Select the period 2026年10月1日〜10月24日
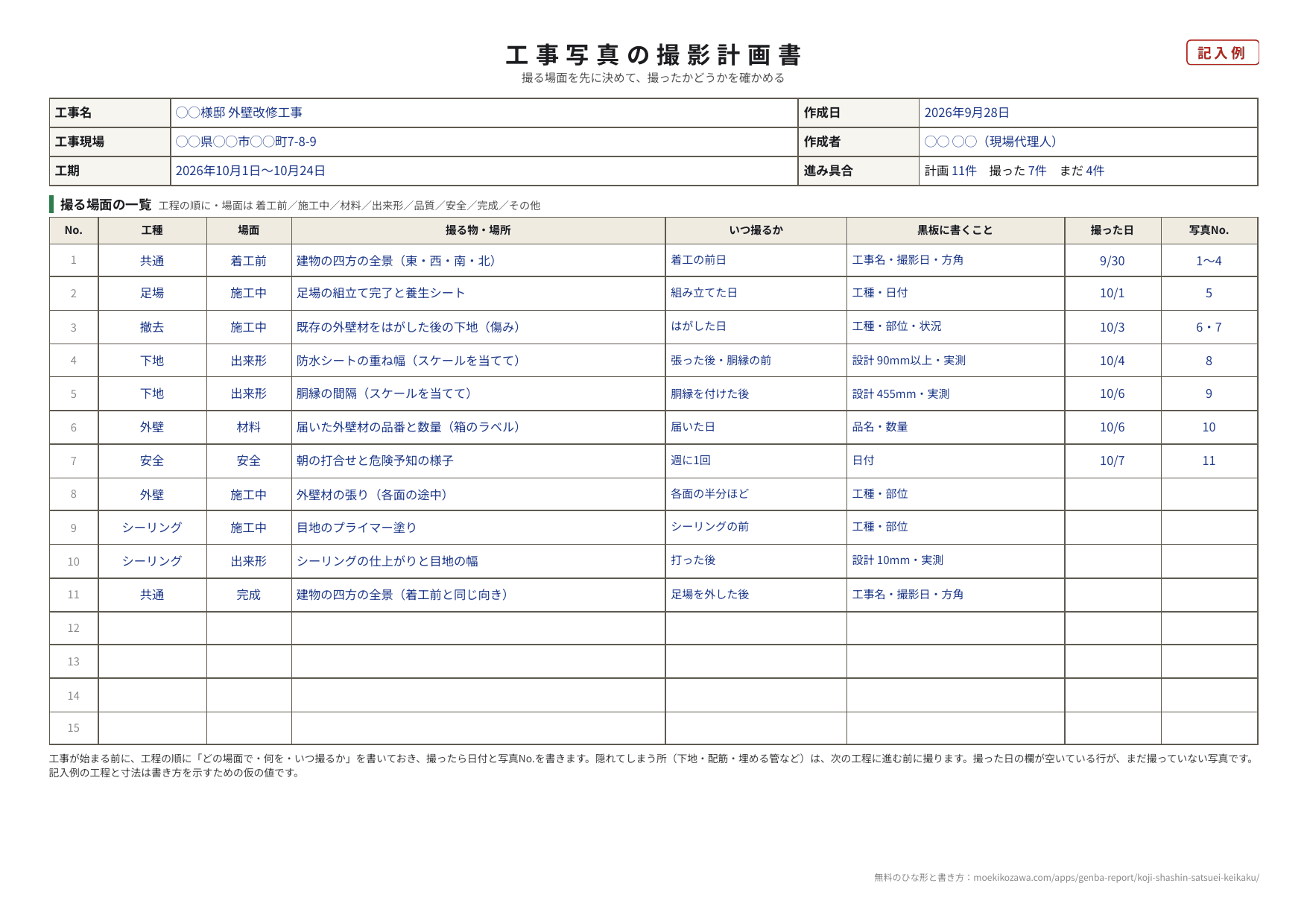Viewport: 1307px width, 924px height. [x=250, y=171]
